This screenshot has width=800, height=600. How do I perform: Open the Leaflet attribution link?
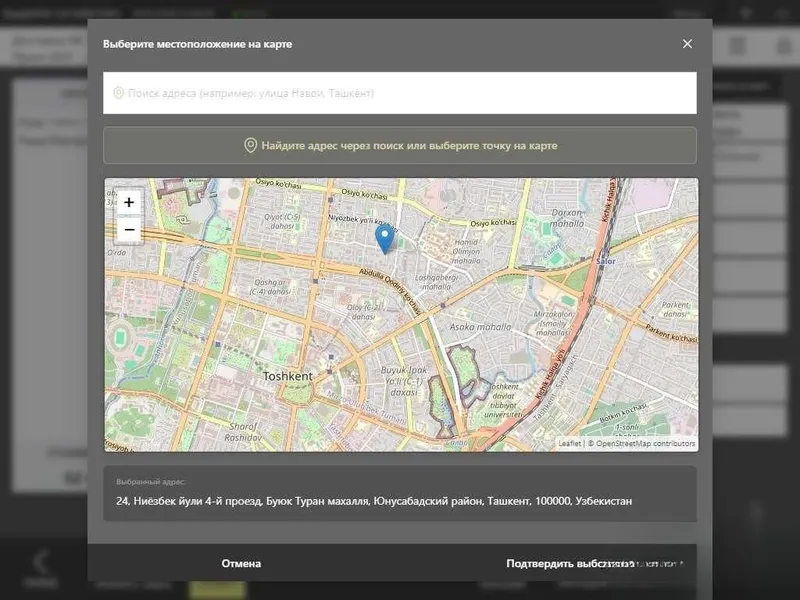coord(569,443)
